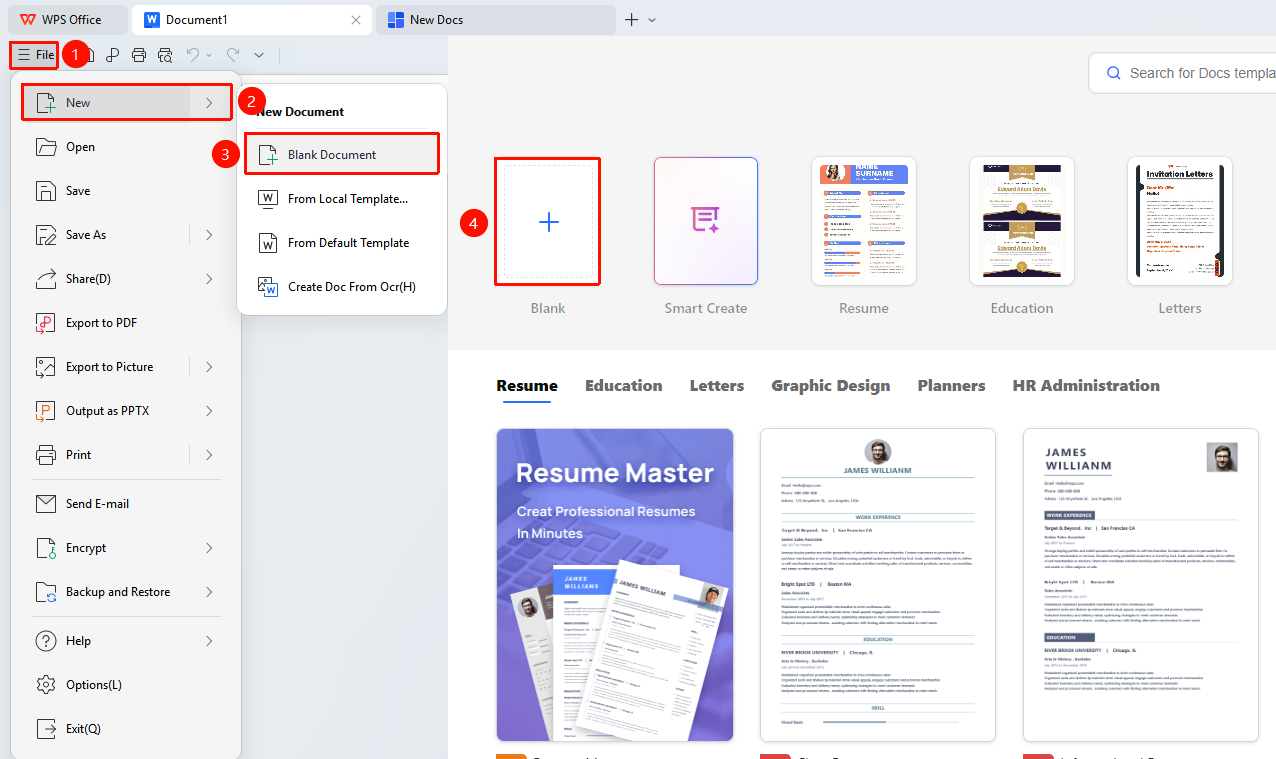Close the Document1 tab
This screenshot has height=759, width=1276.
click(356, 20)
